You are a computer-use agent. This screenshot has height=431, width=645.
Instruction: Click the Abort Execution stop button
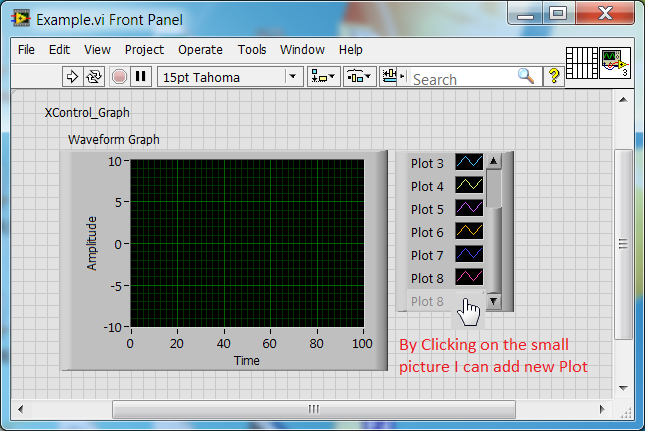pos(120,76)
